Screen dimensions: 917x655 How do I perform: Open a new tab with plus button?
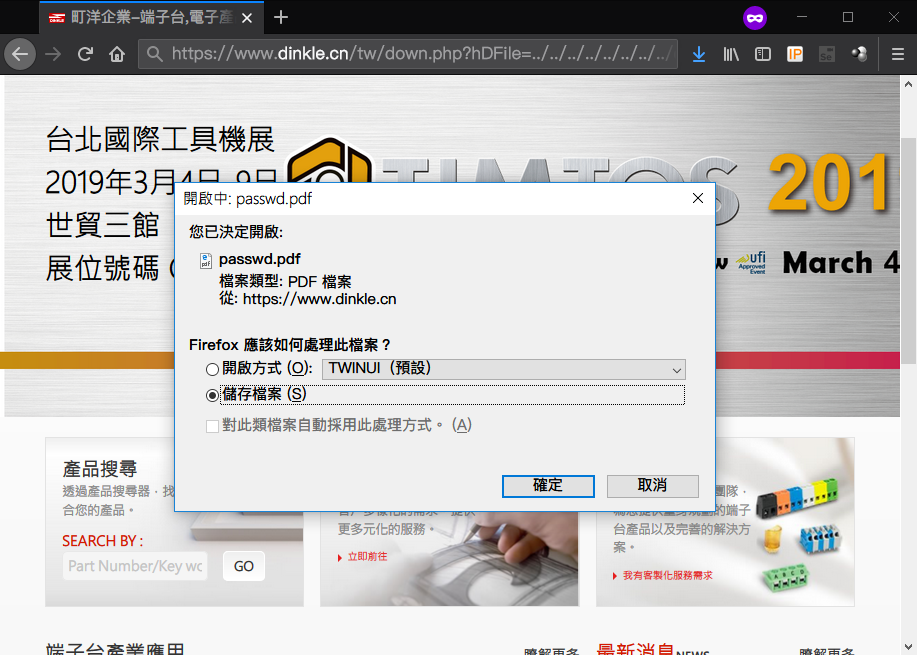(281, 18)
